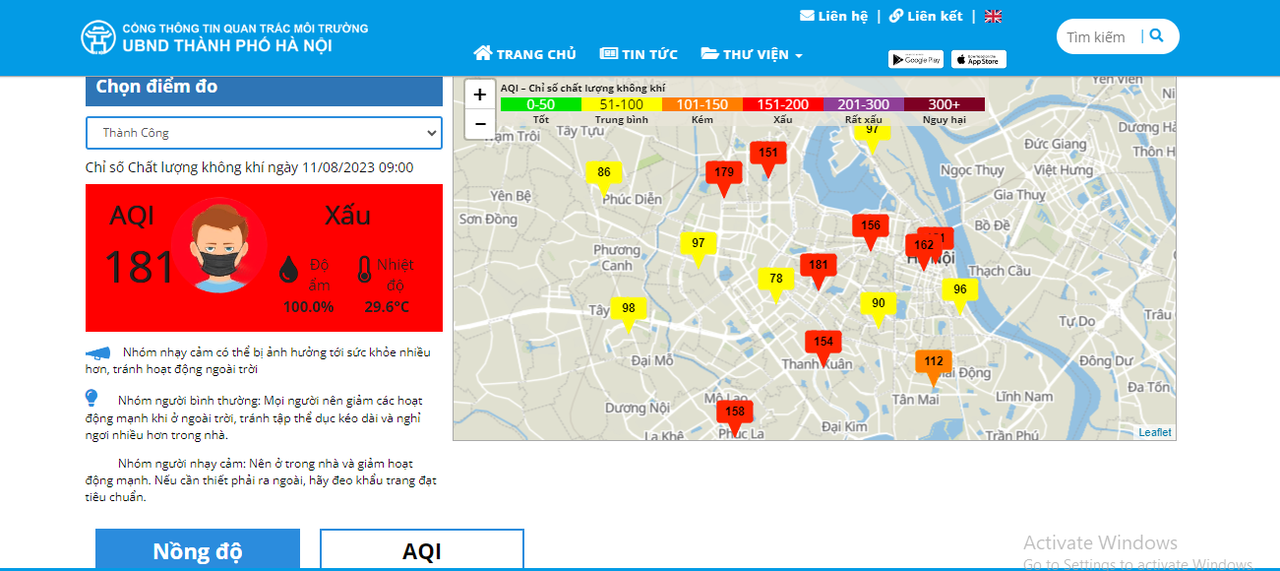Select the map marker showing AQI 179

pyautogui.click(x=724, y=173)
